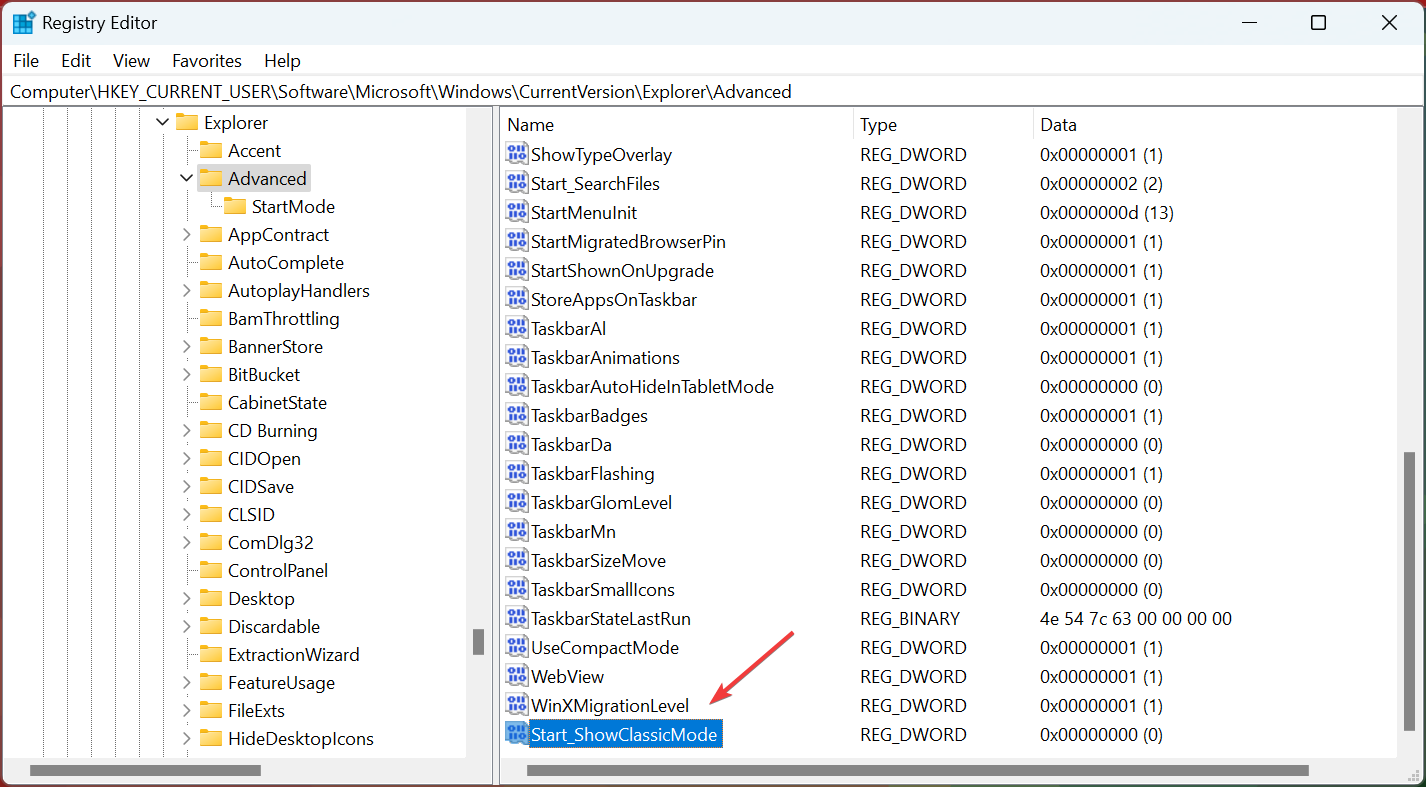
Task: Expand the FeatureUsage key
Action: point(187,682)
